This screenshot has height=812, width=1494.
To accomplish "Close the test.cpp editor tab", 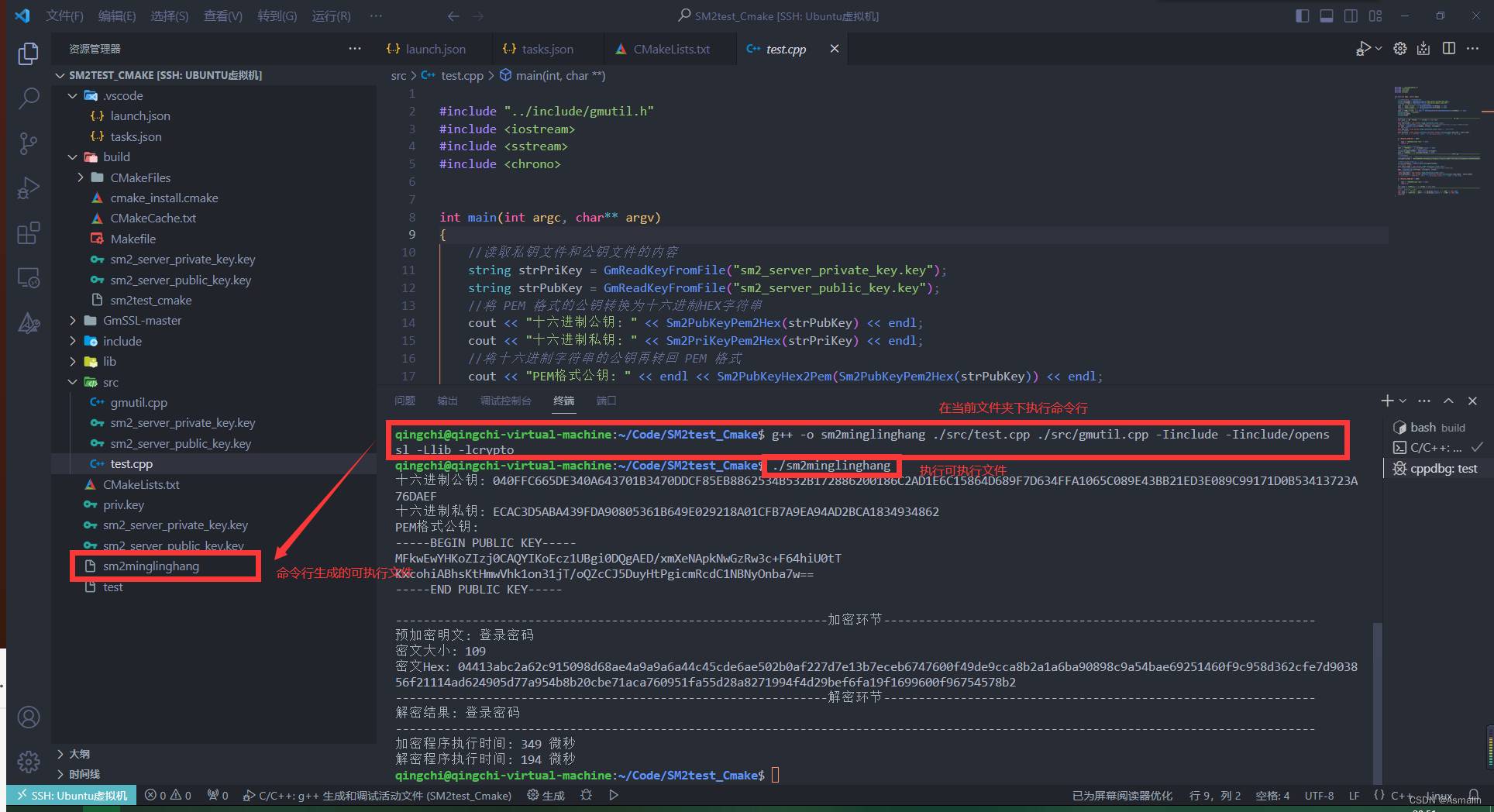I will (835, 49).
